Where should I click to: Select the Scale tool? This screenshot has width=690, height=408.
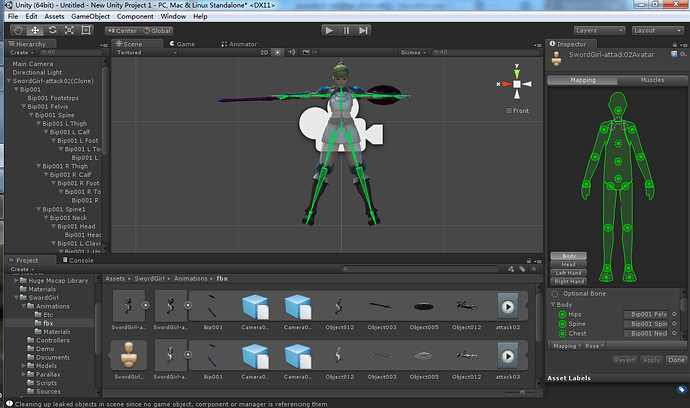click(x=71, y=30)
